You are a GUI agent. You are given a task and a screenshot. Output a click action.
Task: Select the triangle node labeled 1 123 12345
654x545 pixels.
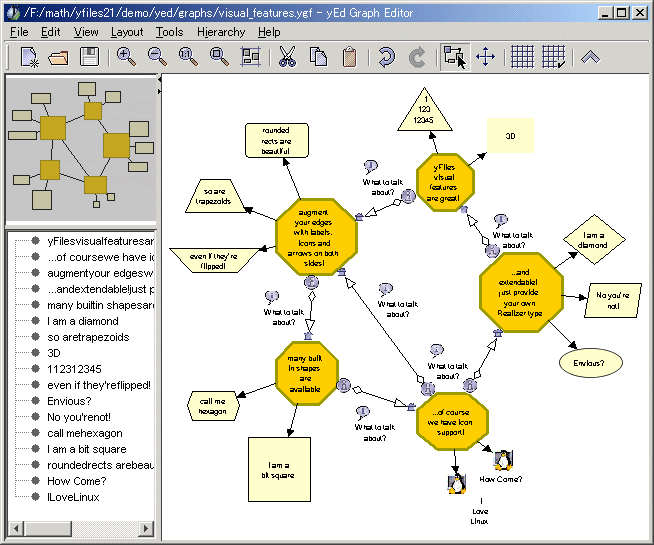(425, 113)
